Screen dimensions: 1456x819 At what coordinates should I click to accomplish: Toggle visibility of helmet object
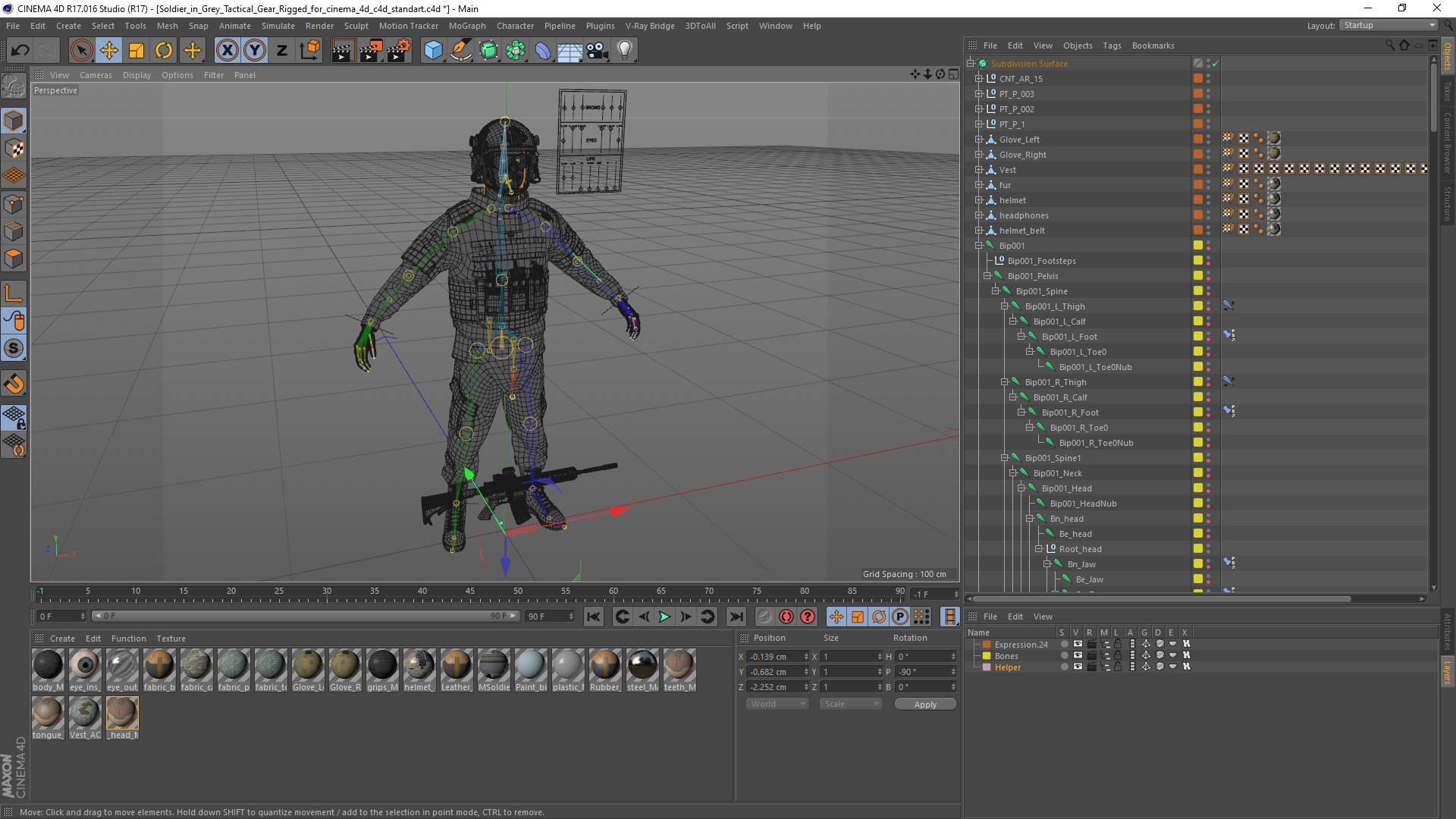tap(1210, 199)
